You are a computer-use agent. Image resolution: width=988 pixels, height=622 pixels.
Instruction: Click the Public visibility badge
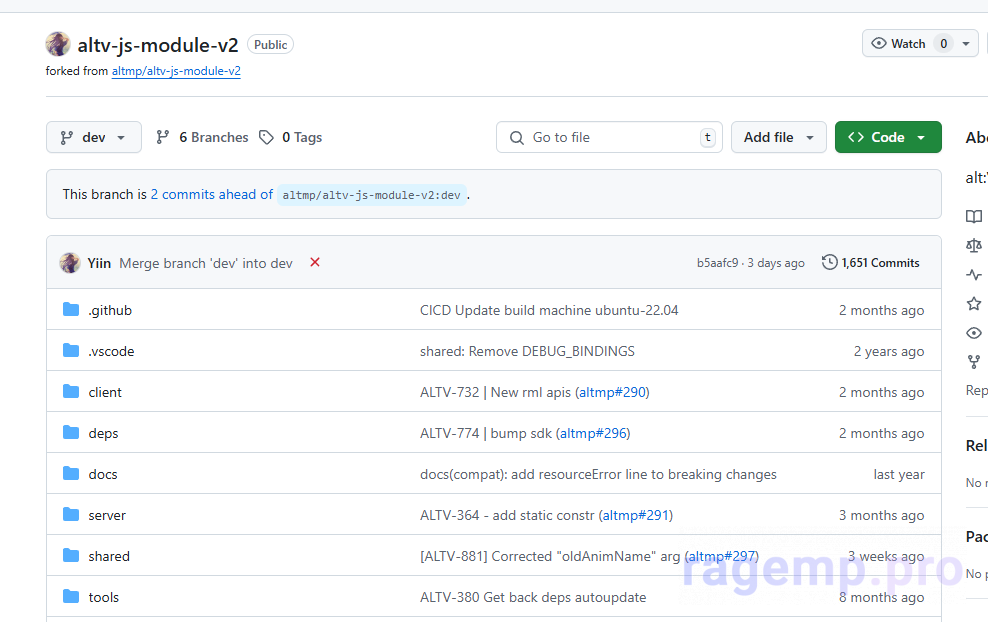270,45
